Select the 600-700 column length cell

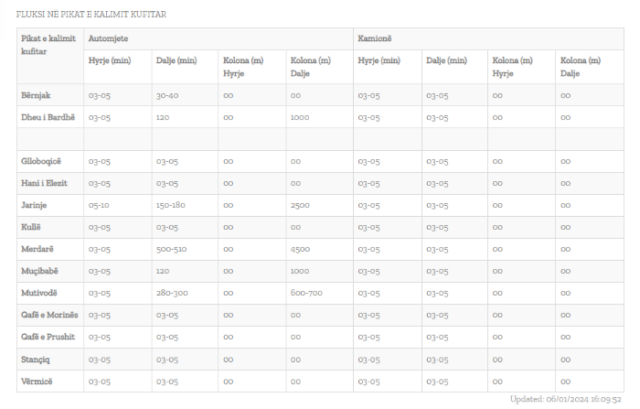click(x=307, y=293)
